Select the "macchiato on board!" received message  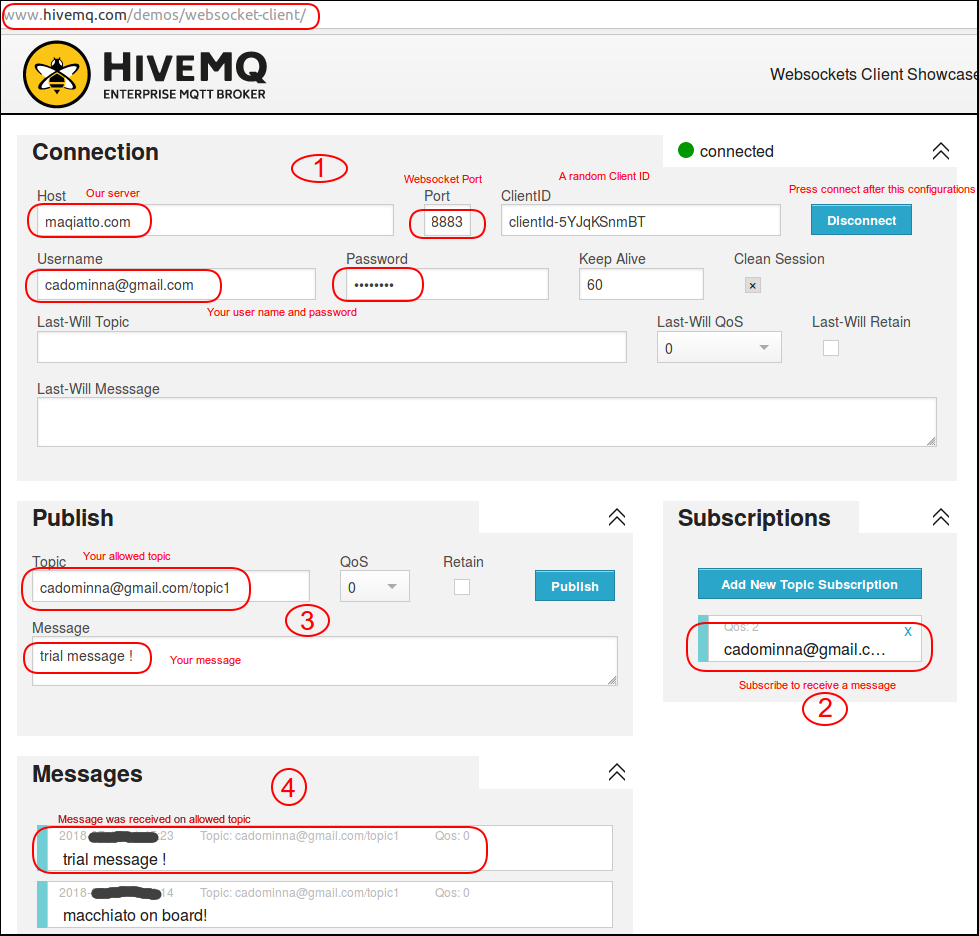(325, 905)
